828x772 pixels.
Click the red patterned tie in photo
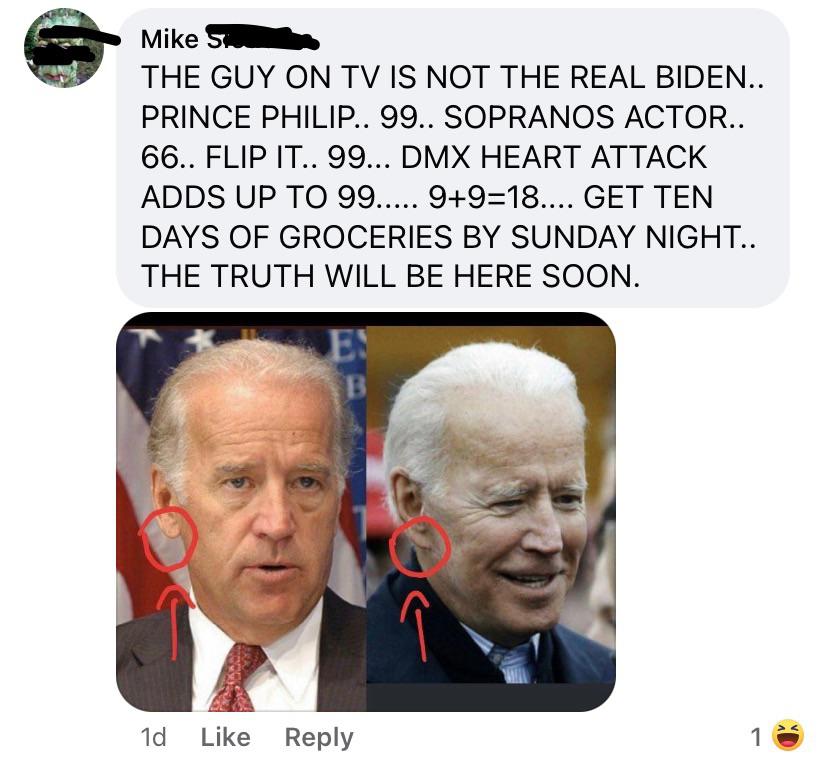coord(236,677)
